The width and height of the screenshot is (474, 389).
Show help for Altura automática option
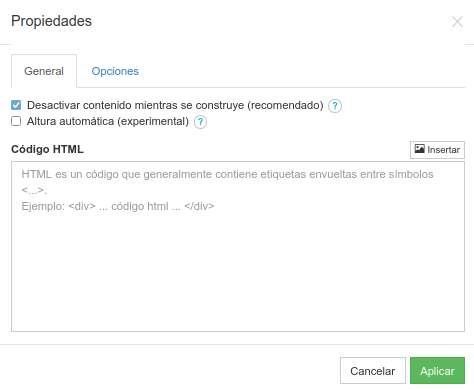200,122
